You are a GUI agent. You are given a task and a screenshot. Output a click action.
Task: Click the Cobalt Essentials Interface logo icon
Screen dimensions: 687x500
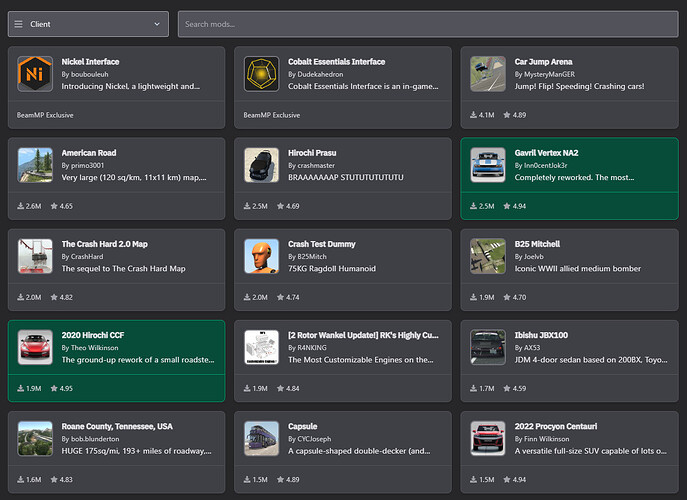click(x=262, y=73)
